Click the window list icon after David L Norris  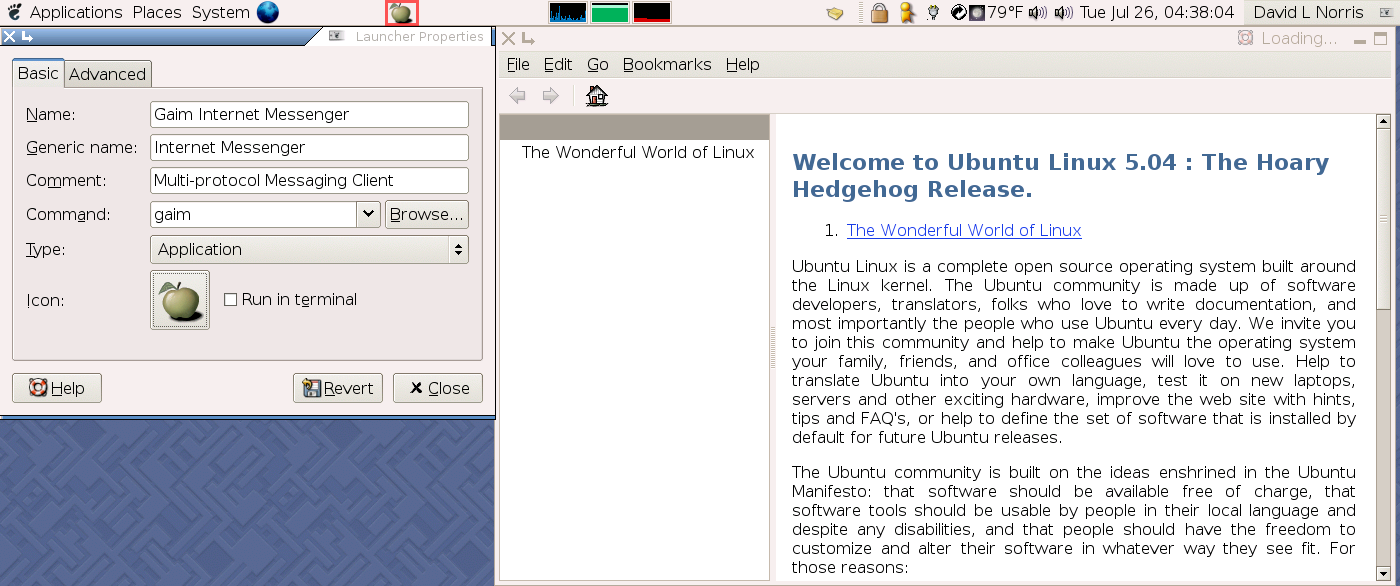1385,13
